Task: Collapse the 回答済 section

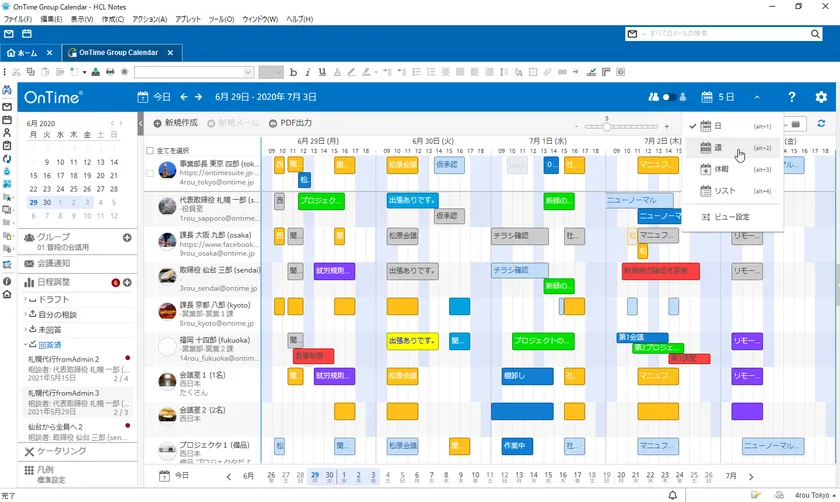Action: tap(26, 344)
